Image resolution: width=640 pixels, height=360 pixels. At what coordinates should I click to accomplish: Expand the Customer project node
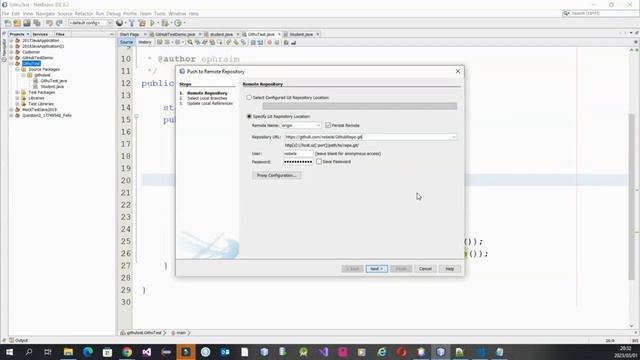pos(11,52)
